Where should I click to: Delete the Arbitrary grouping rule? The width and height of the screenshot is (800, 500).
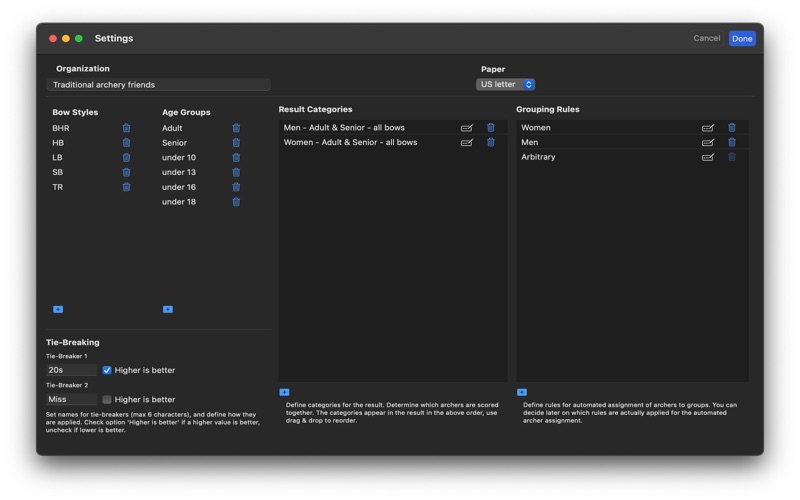point(732,157)
